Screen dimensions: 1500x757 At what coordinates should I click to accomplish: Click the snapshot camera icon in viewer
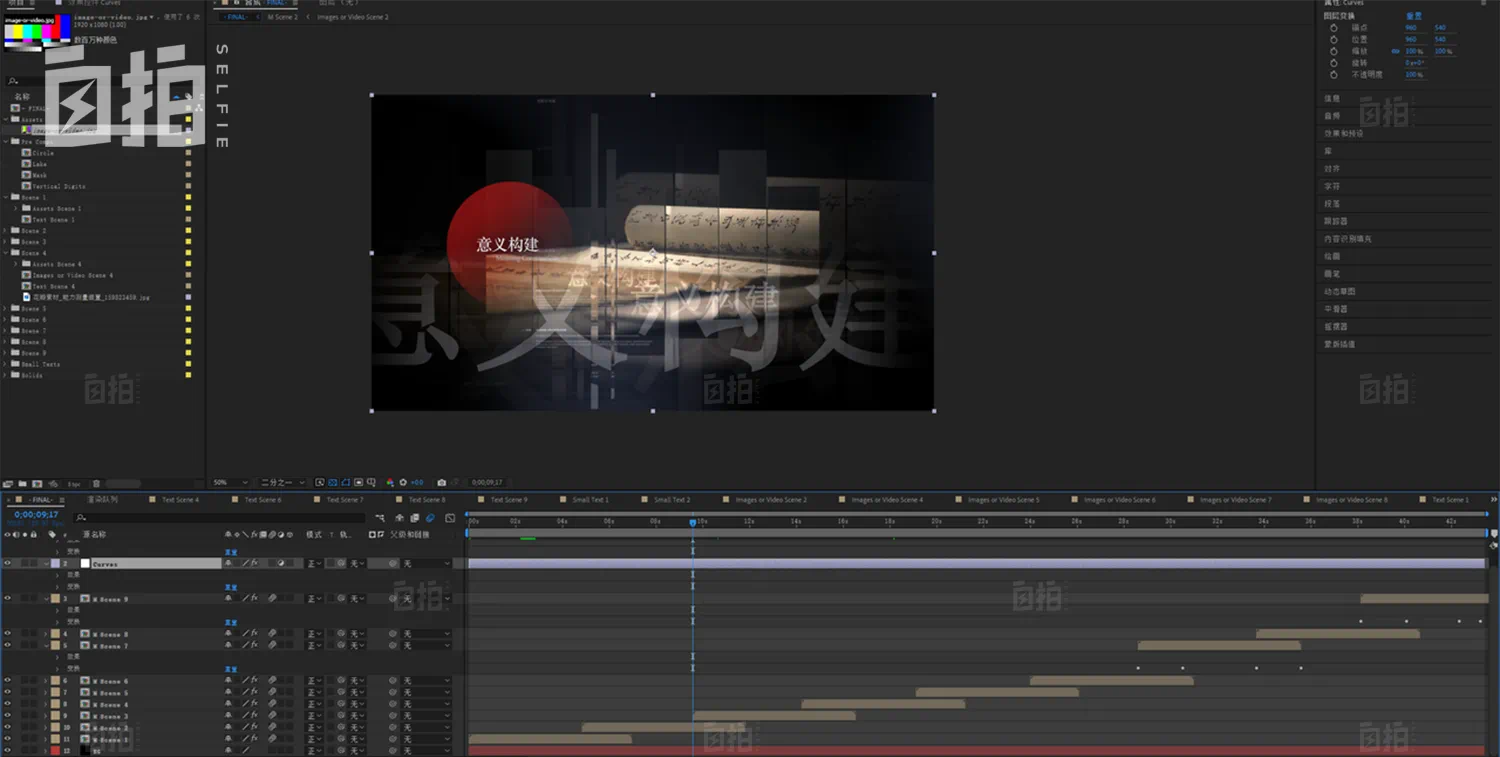click(x=441, y=482)
